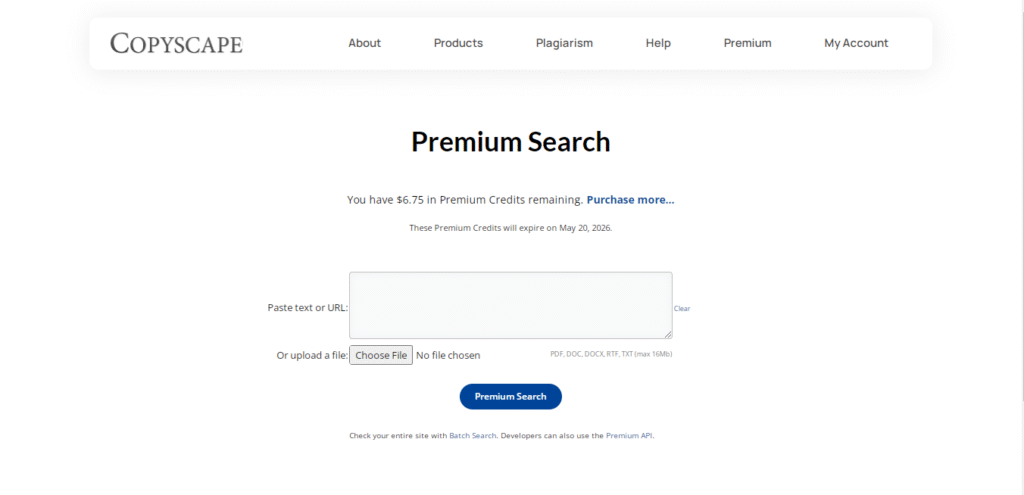Click the No file chosen text
Screen dimensions: 1024x495
point(448,355)
